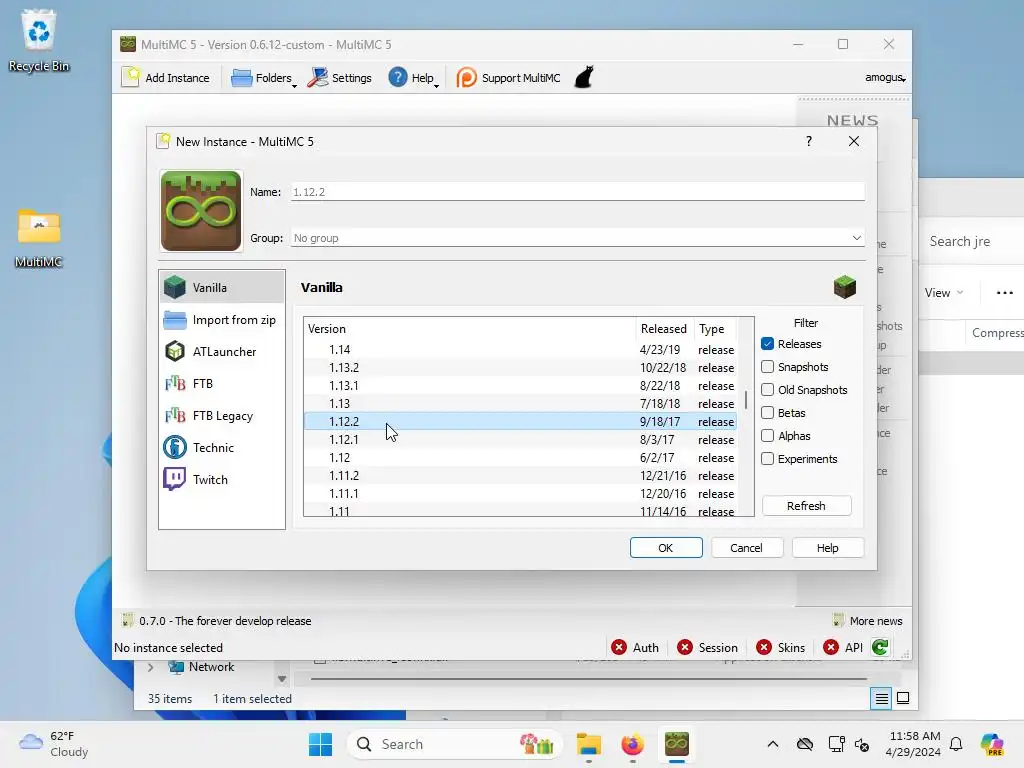Image resolution: width=1024 pixels, height=768 pixels.
Task: Enable the Alphas filter checkbox
Action: (x=767, y=435)
